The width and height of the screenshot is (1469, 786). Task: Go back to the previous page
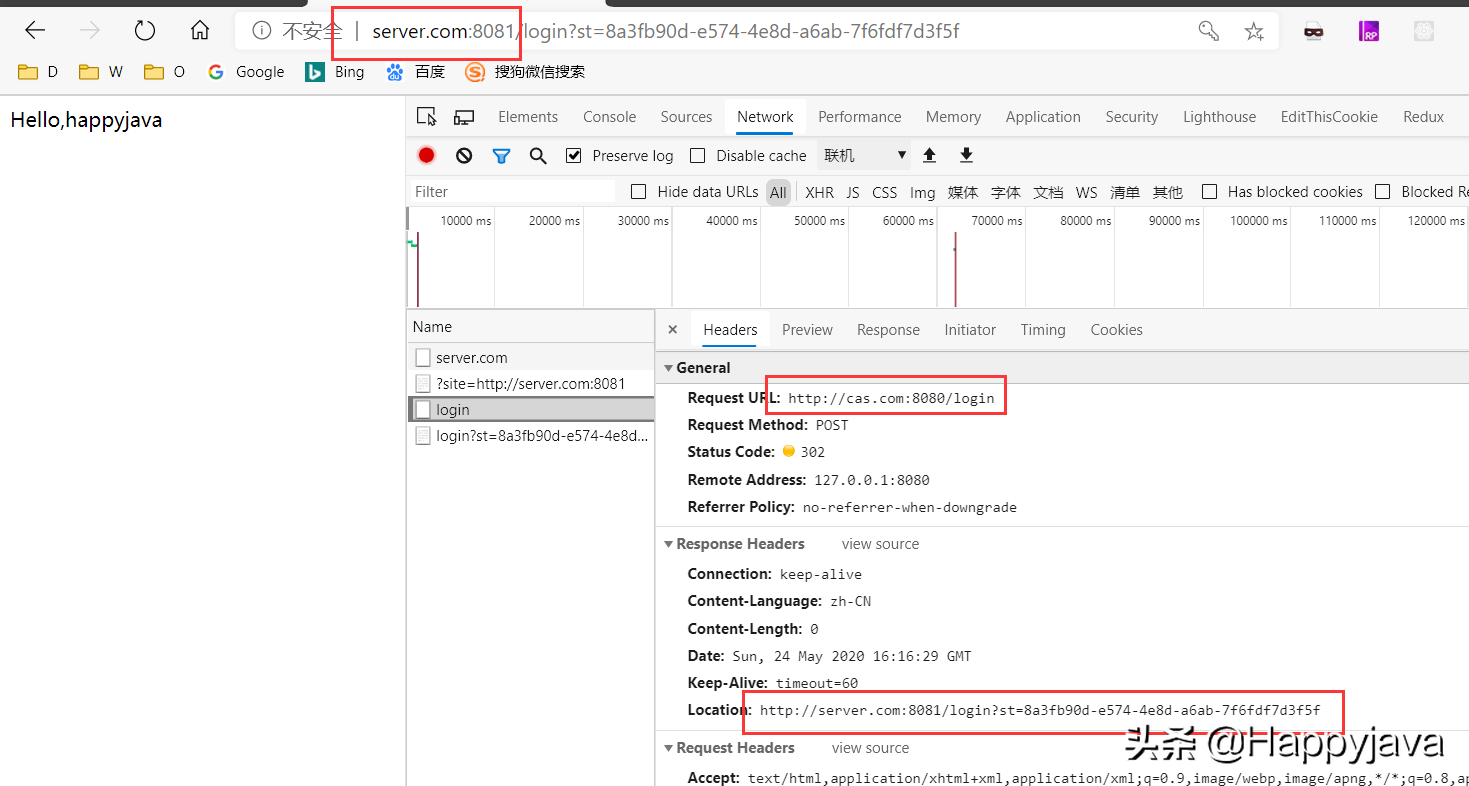[35, 31]
